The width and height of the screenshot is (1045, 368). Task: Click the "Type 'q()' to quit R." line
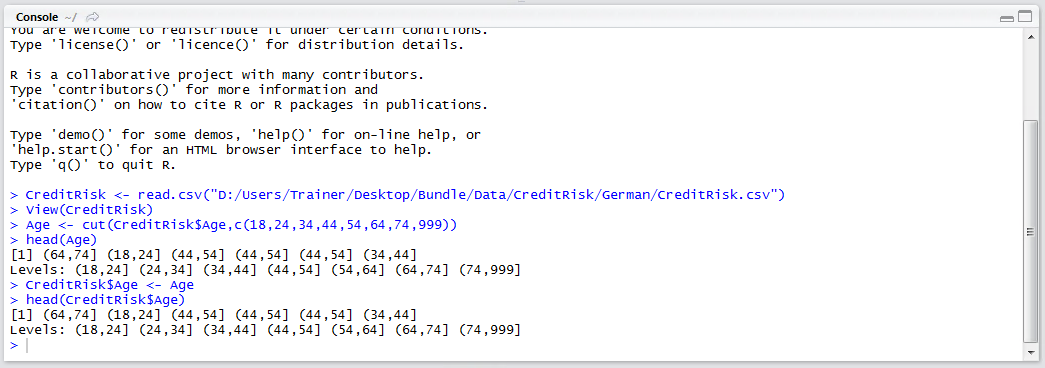93,165
